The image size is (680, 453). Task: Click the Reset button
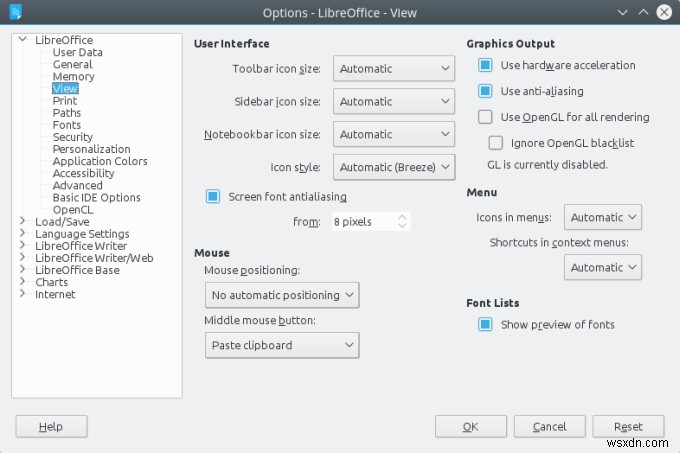tap(628, 426)
